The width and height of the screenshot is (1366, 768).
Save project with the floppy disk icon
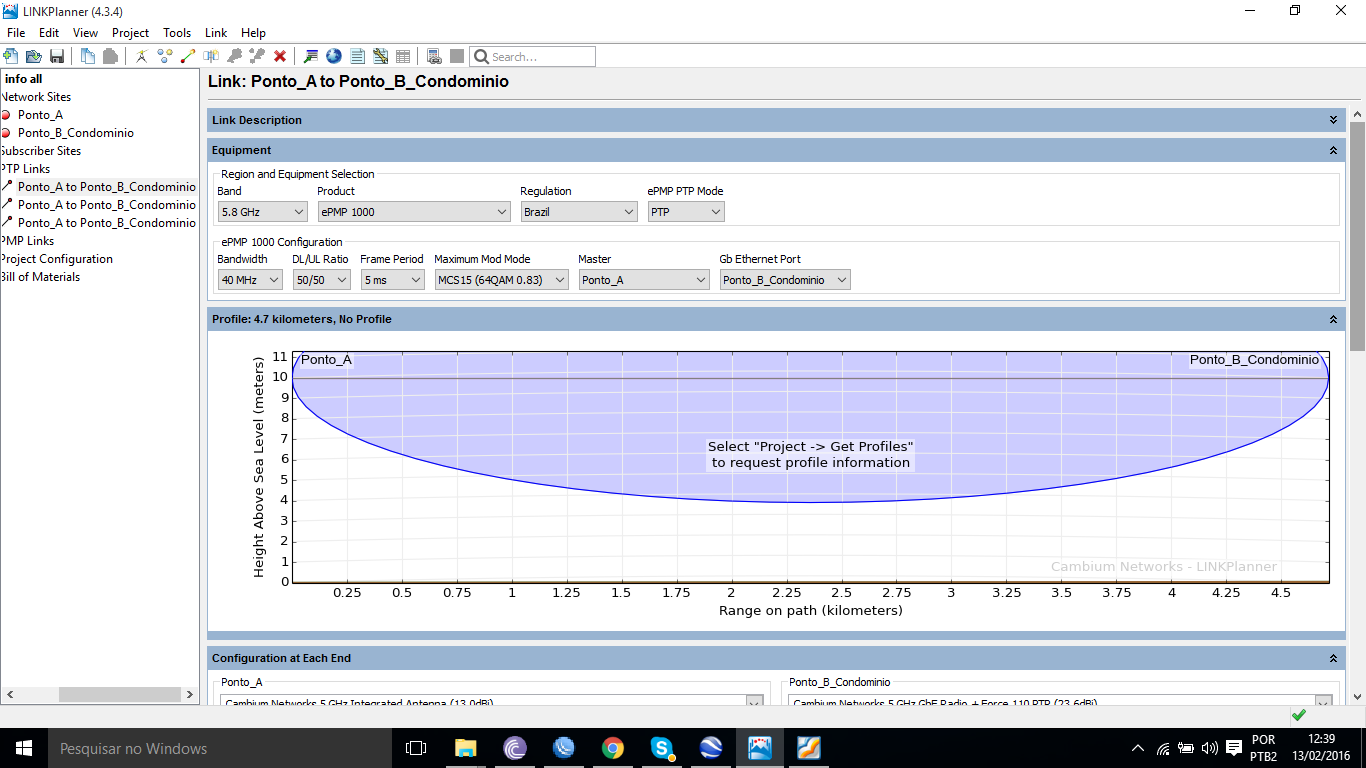56,57
